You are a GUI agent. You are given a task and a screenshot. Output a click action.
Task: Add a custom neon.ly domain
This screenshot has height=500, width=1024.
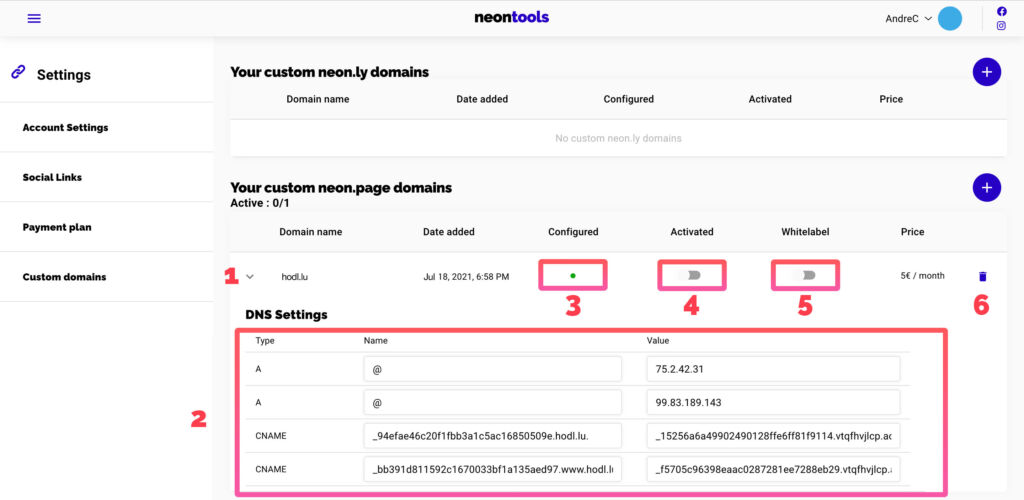coord(987,72)
